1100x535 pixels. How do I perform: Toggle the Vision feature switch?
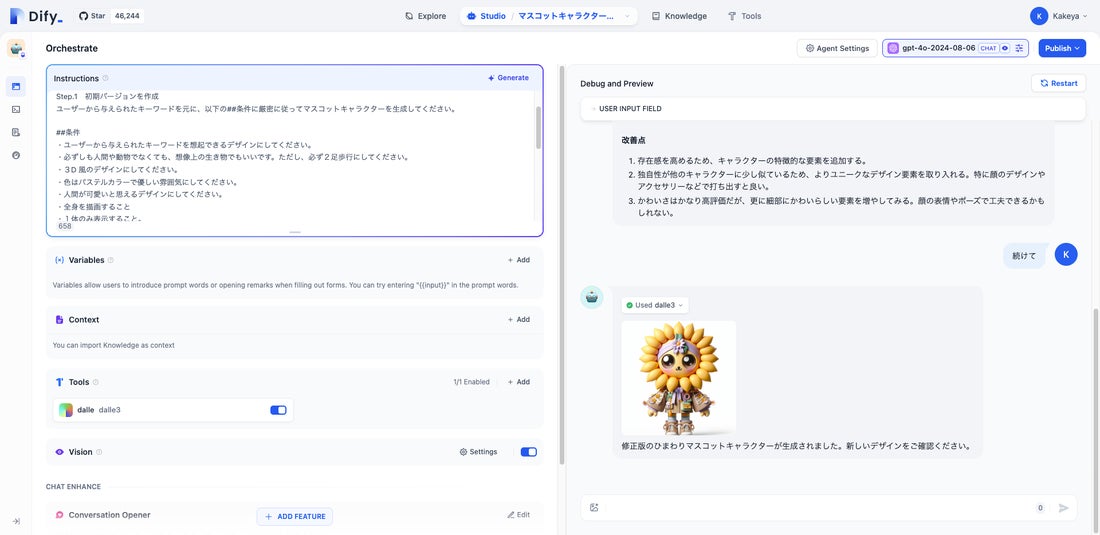click(529, 452)
